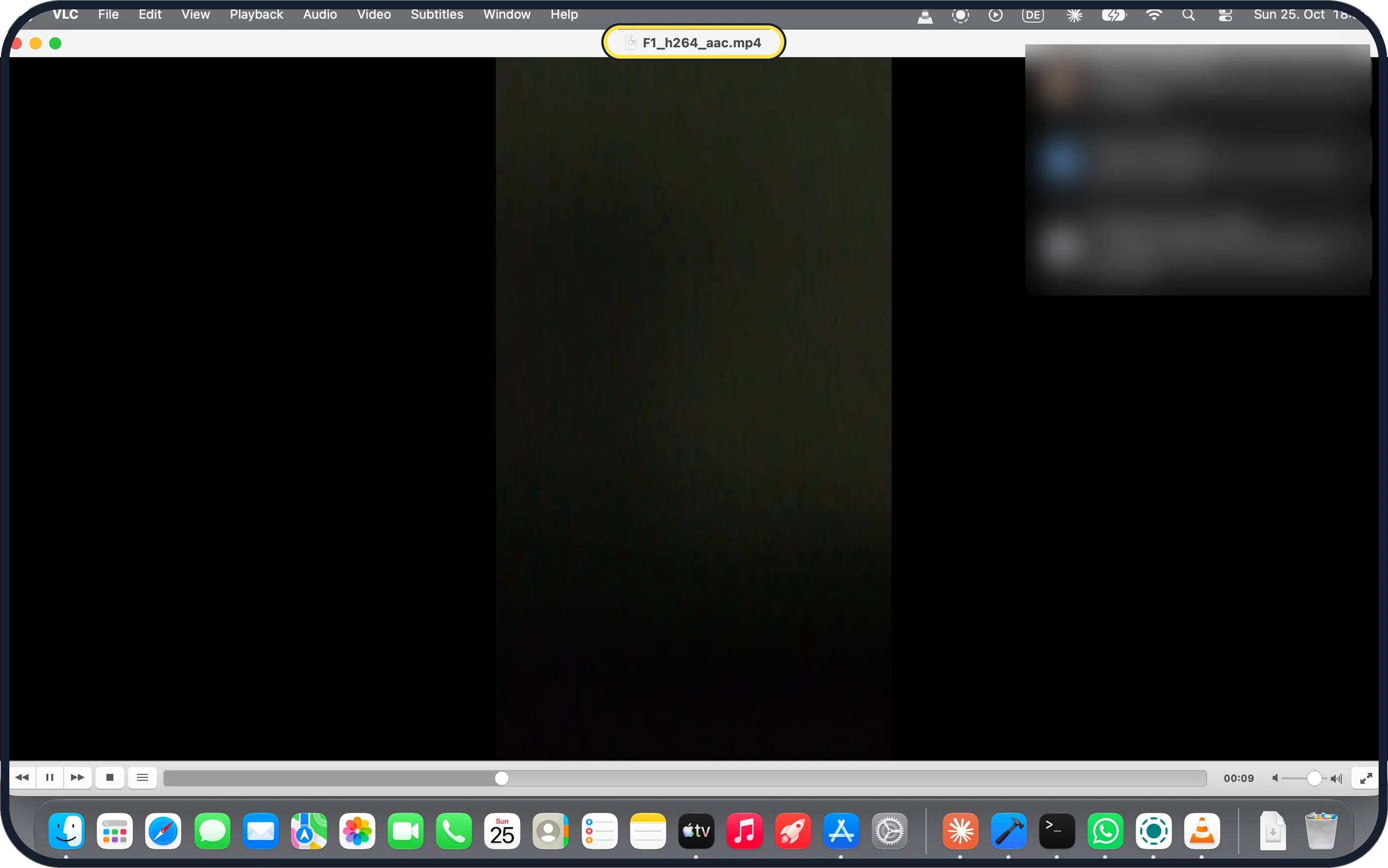This screenshot has height=868, width=1388.
Task: Open the View menu
Action: [x=195, y=14]
